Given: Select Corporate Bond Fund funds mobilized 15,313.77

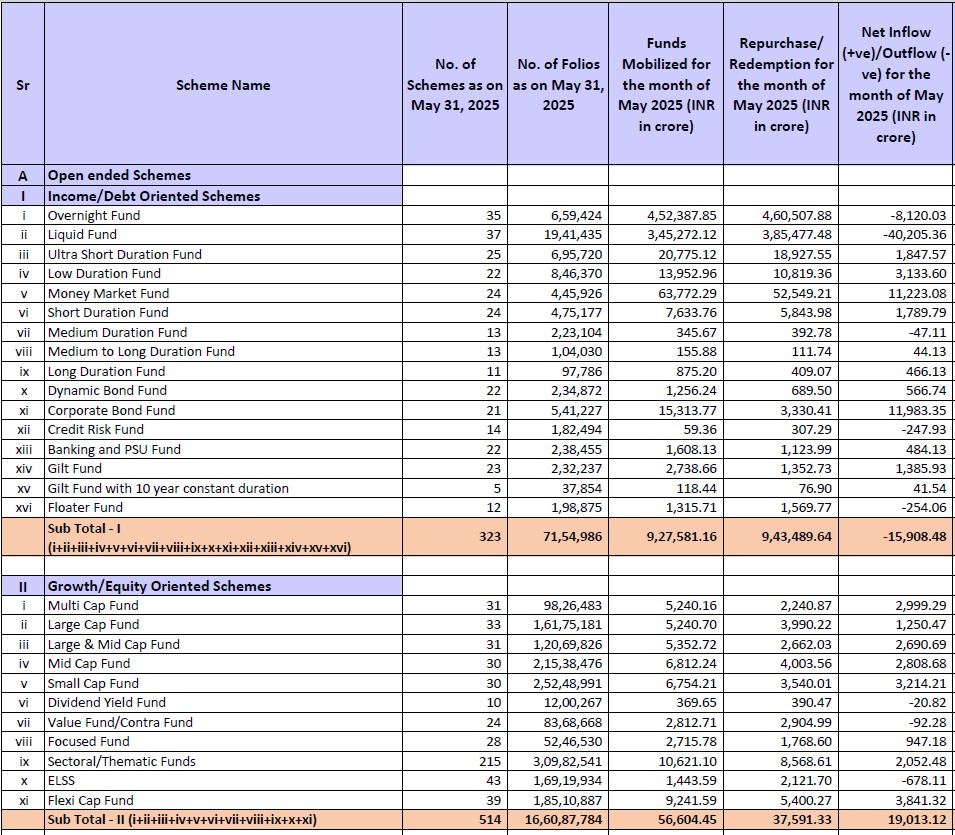Looking at the screenshot, I should [682, 410].
